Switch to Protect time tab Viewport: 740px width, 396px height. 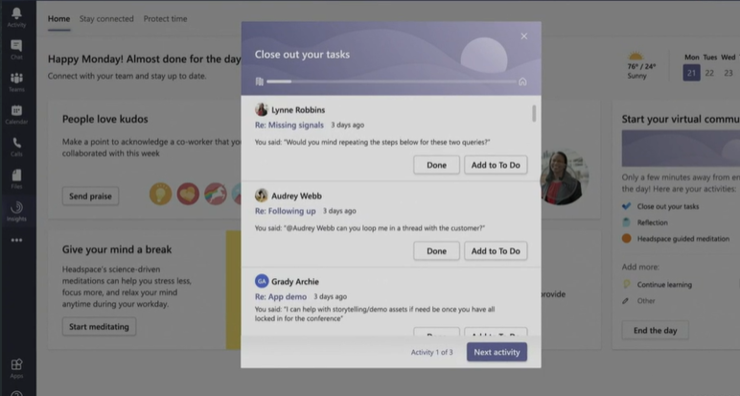165,19
